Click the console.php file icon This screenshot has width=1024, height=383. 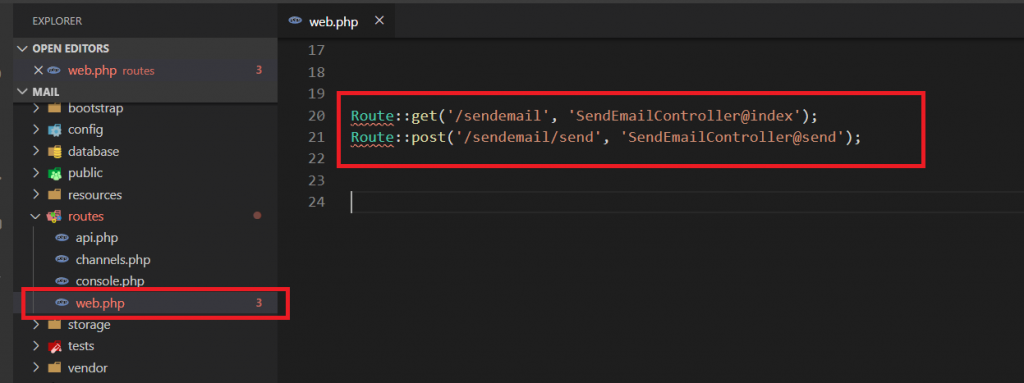[x=62, y=281]
